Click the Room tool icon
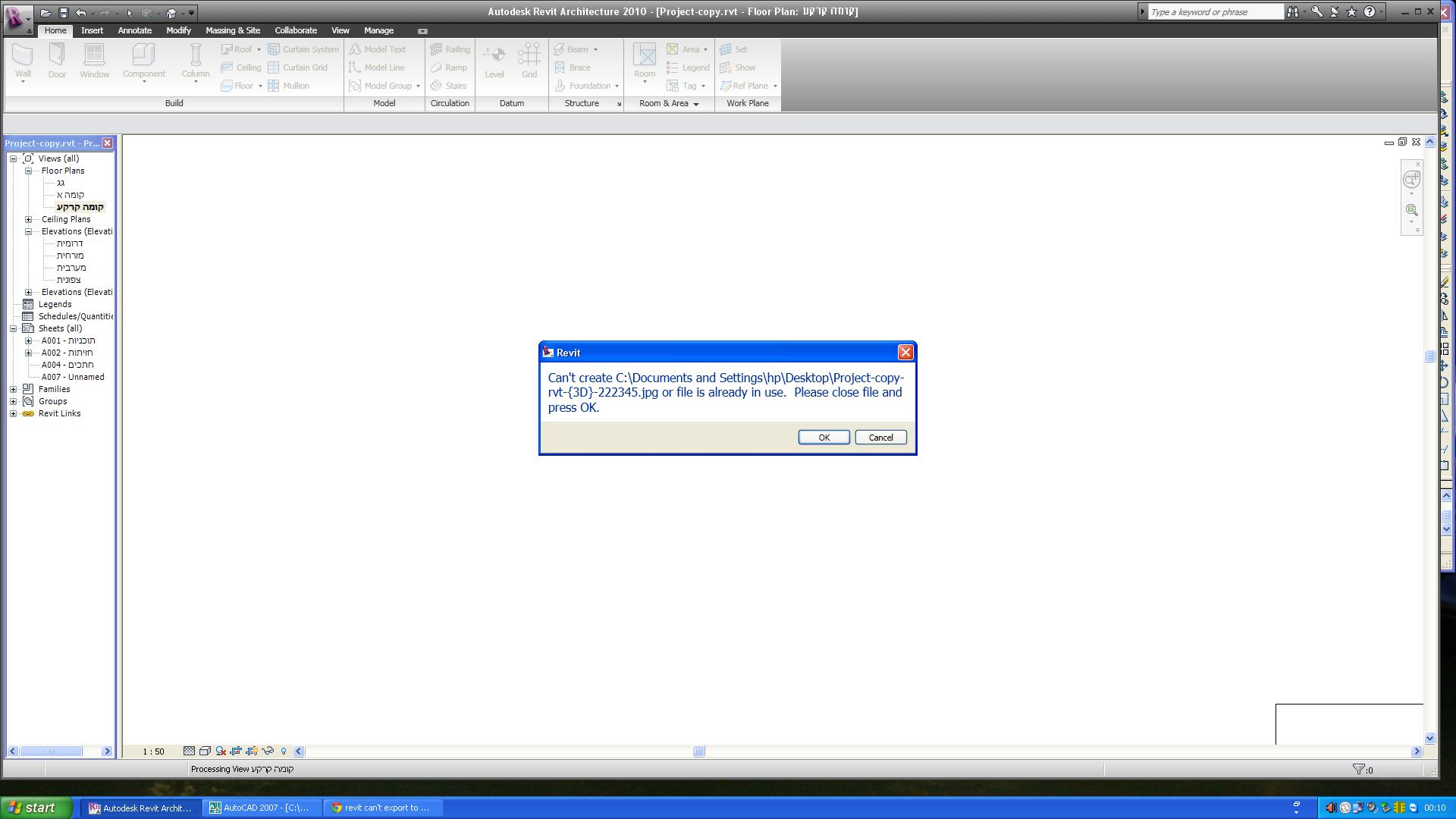1456x819 pixels. pos(645,55)
